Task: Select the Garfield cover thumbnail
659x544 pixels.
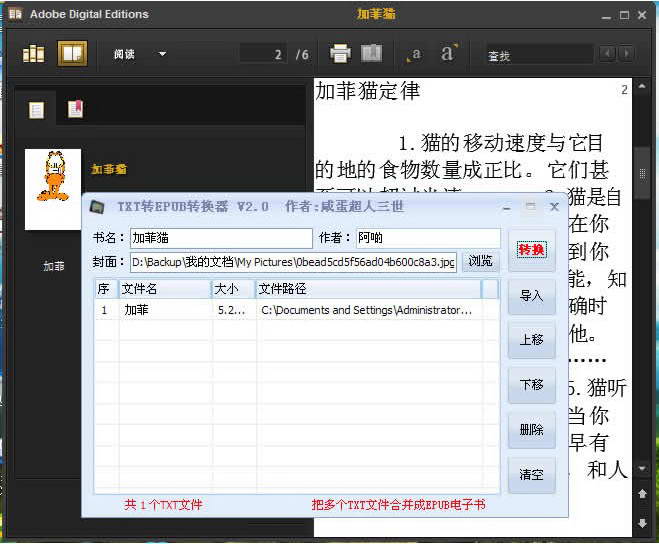Action: click(x=53, y=189)
